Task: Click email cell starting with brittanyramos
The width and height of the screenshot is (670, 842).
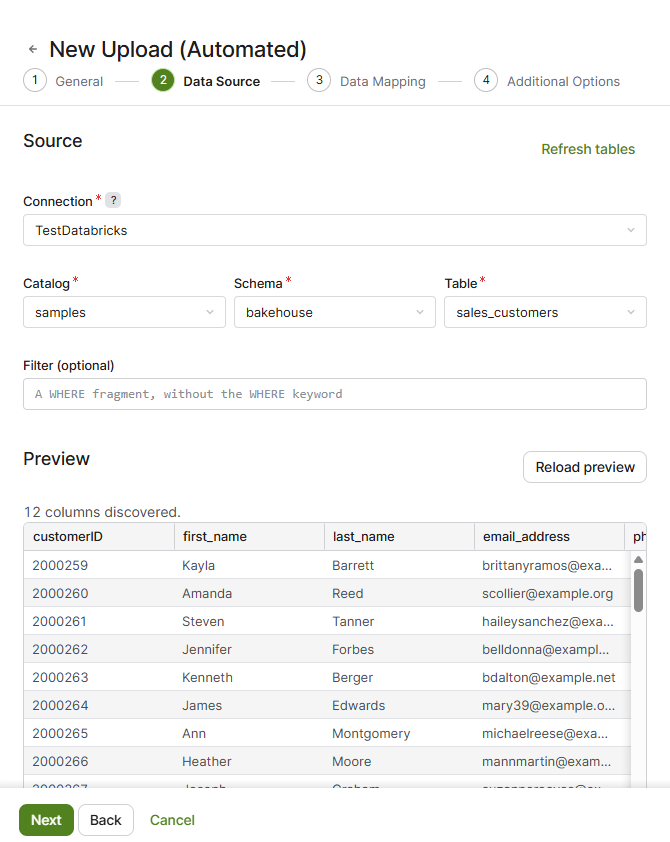Action: point(549,565)
